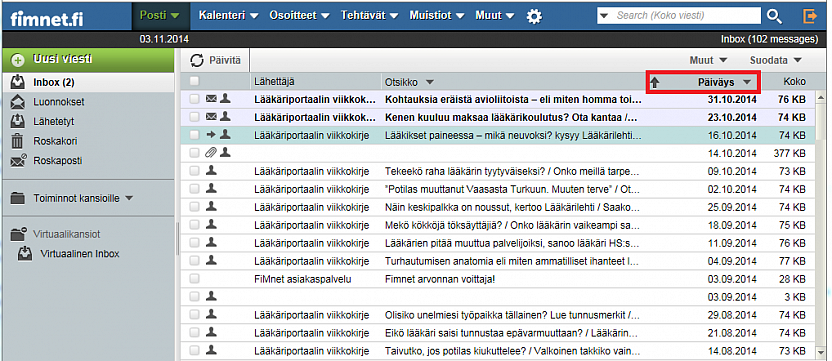Click the green plus icon of Uusi viesti

click(x=18, y=60)
